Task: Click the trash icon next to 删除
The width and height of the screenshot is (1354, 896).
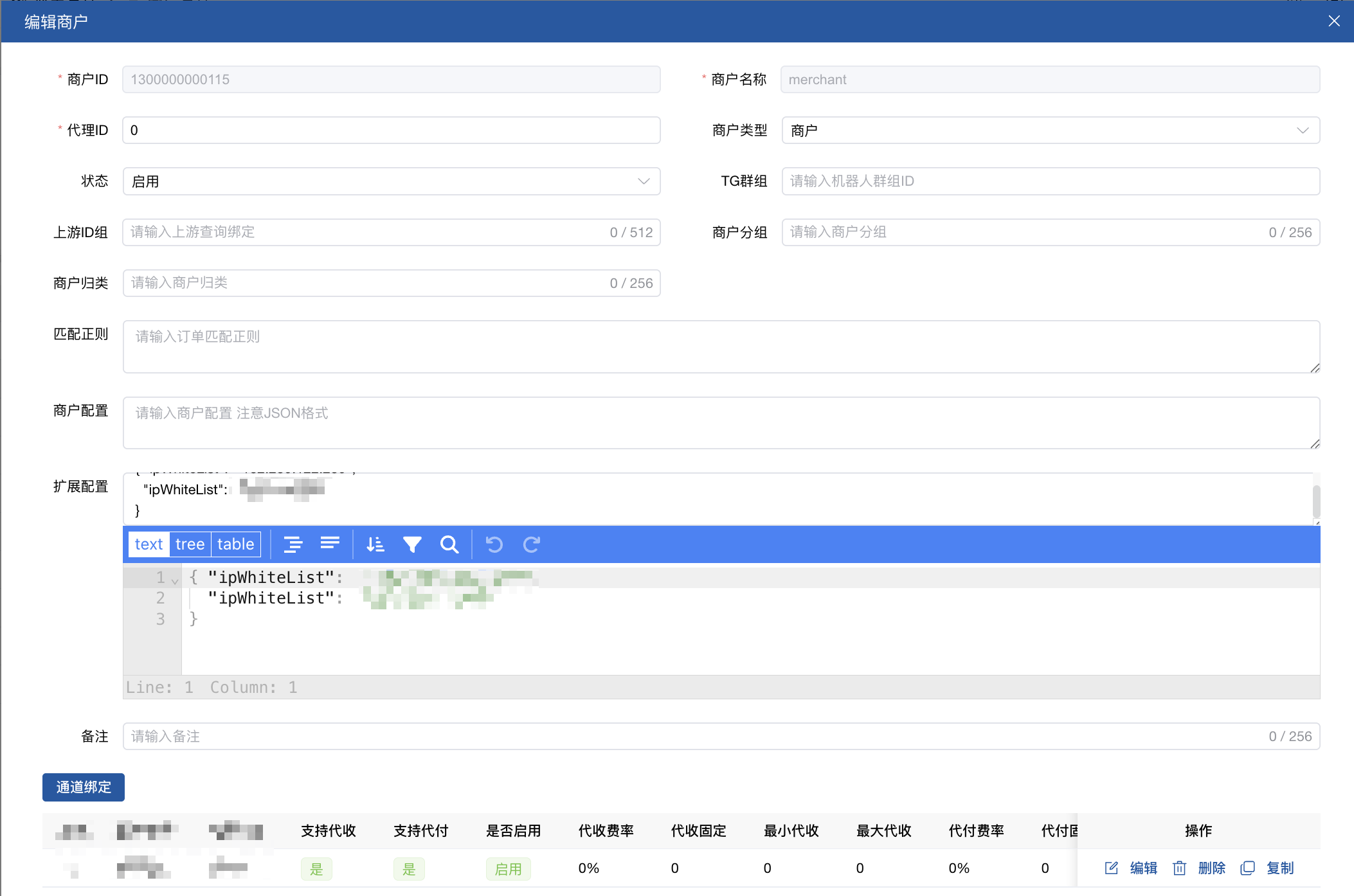Action: [x=1179, y=868]
